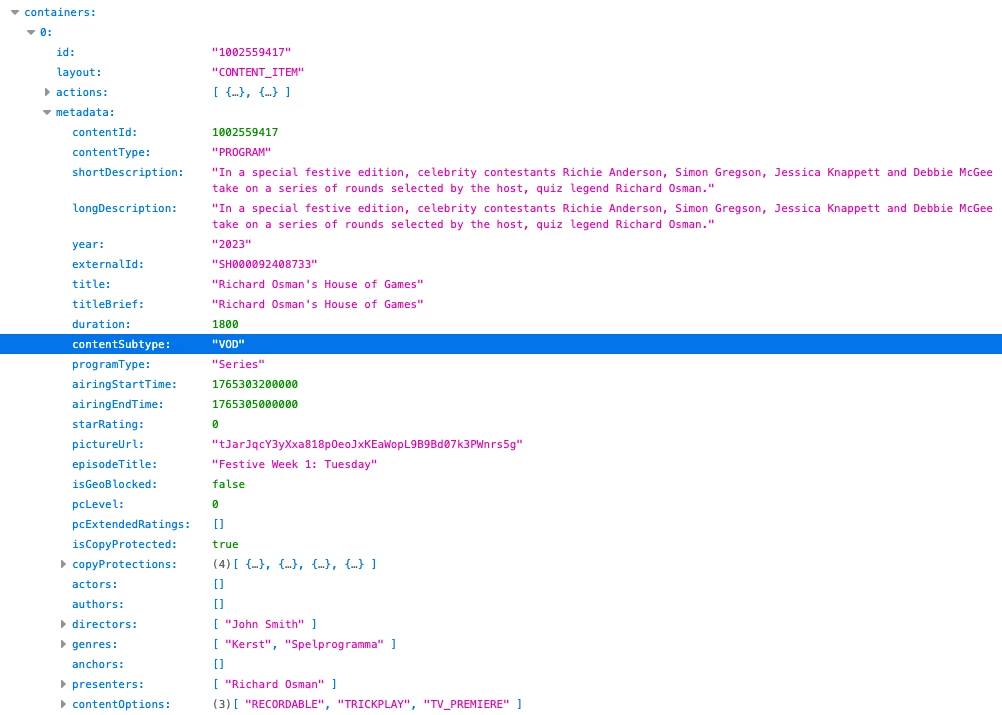Expand the actions array

[x=47, y=92]
